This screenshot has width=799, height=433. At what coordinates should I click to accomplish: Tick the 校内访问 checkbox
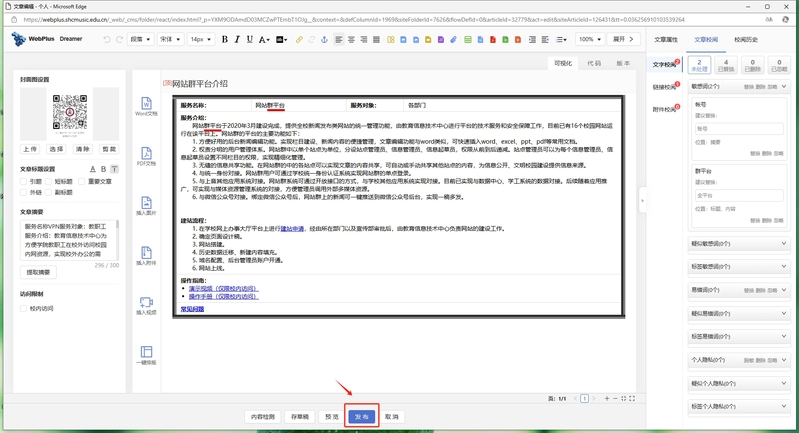(25, 308)
